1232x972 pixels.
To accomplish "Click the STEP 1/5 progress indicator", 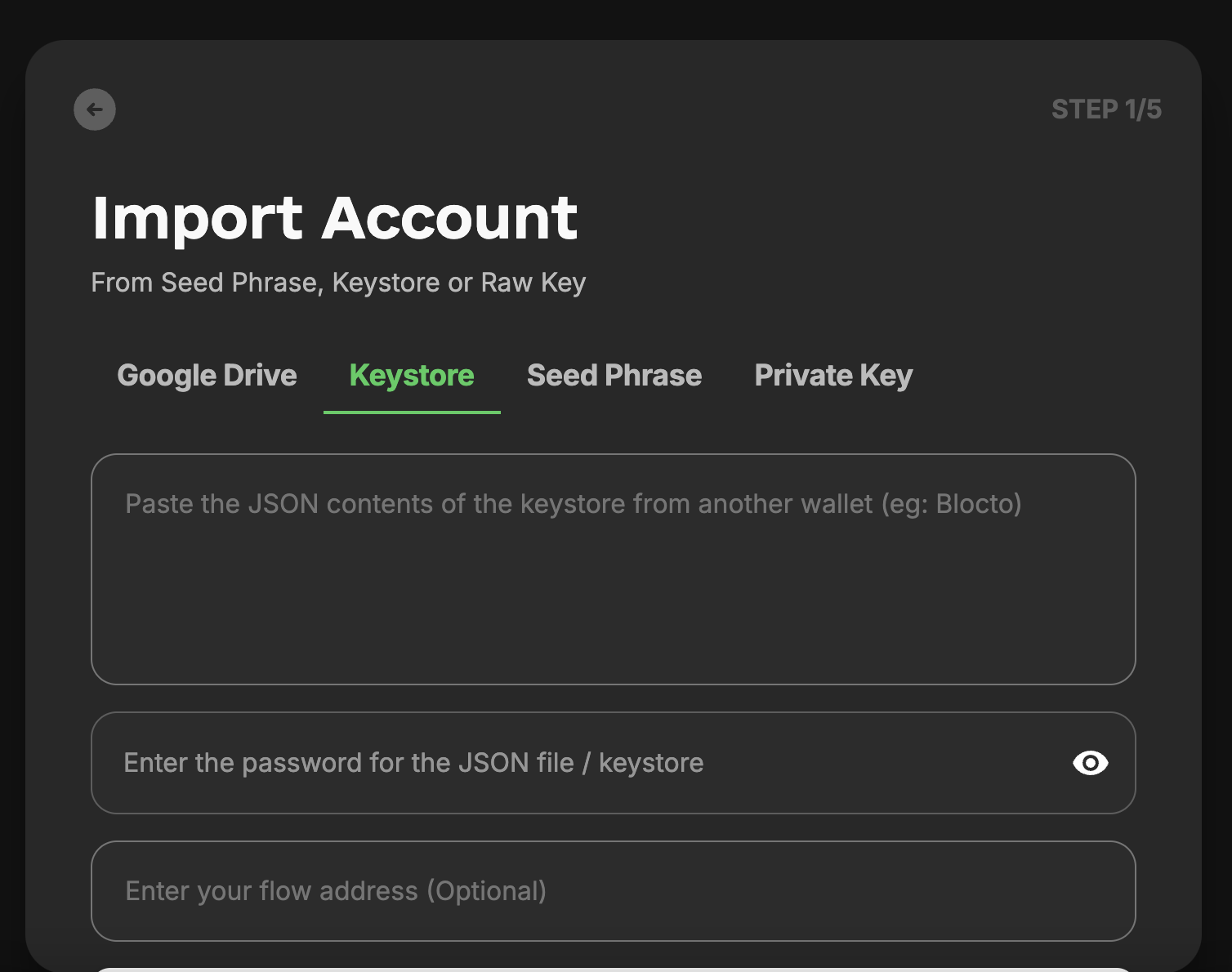I will tap(1106, 109).
